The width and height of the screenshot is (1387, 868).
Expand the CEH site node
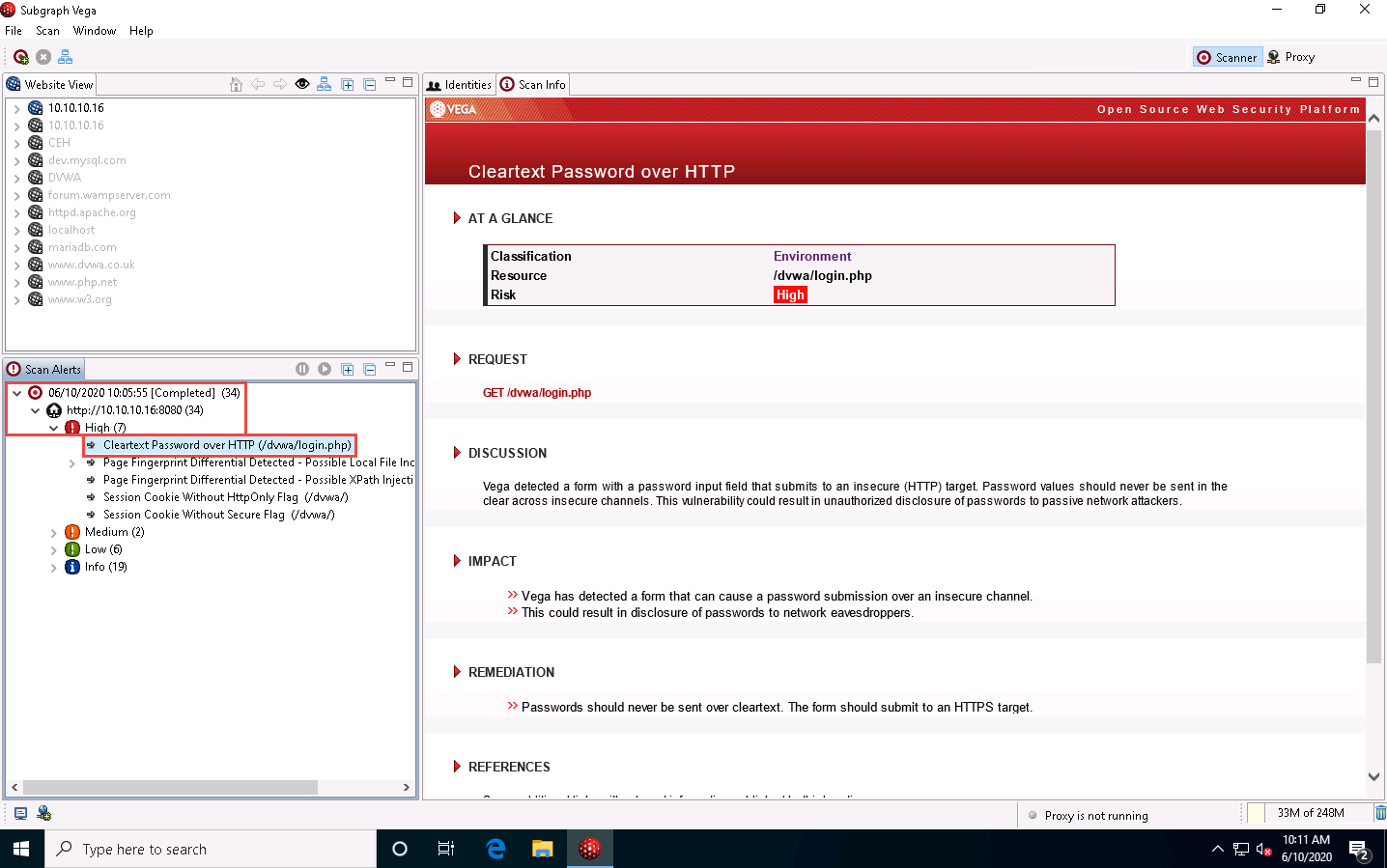point(16,143)
